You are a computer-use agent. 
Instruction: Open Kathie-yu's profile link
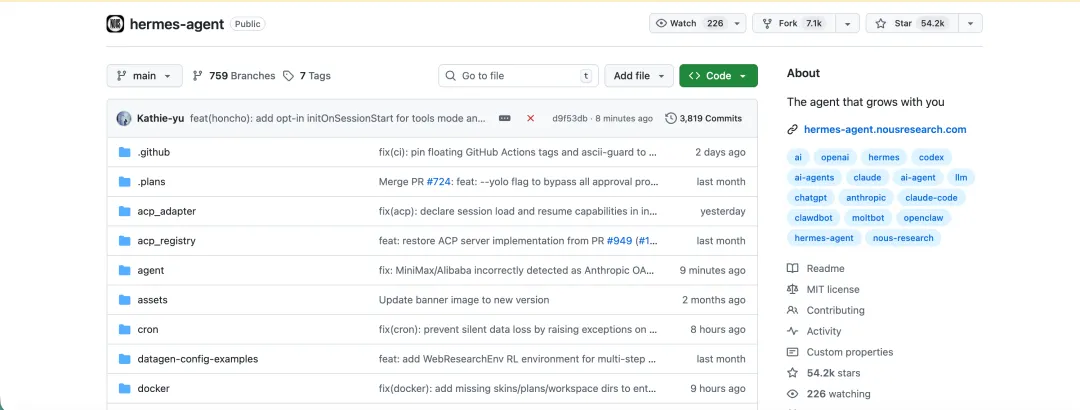pyautogui.click(x=160, y=119)
